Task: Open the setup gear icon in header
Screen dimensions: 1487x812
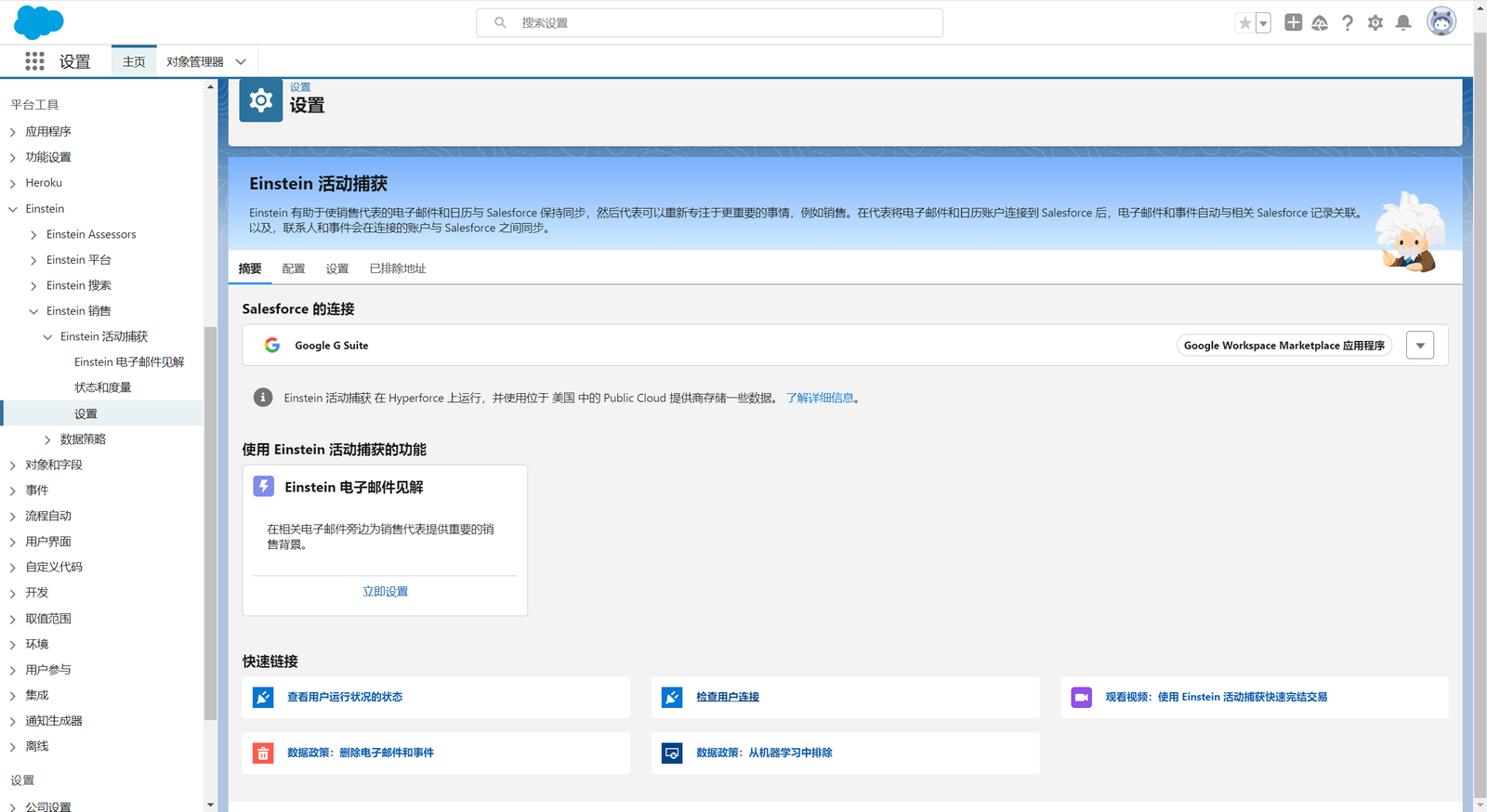Action: [x=1375, y=22]
